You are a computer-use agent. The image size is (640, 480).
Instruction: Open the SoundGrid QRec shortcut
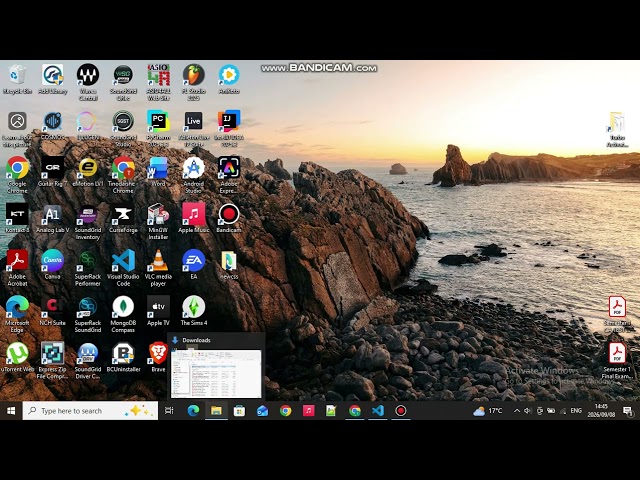[123, 82]
